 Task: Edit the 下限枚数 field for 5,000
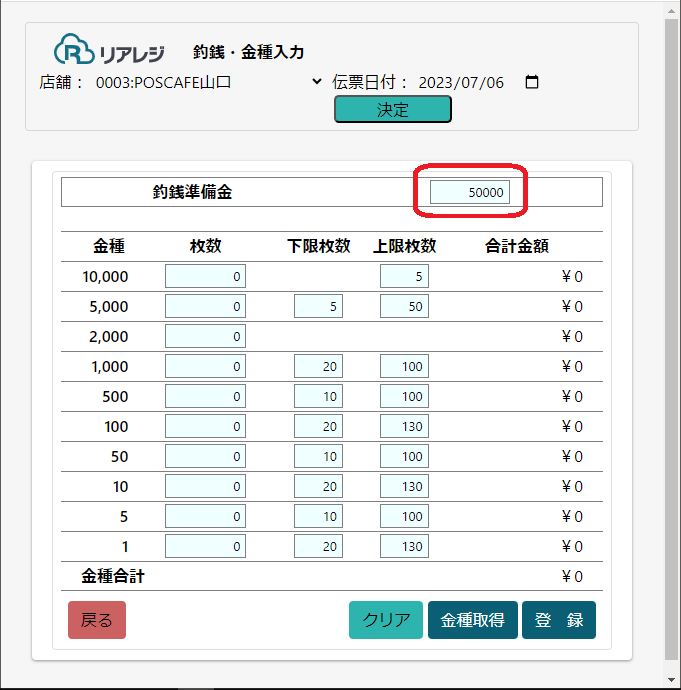click(319, 306)
